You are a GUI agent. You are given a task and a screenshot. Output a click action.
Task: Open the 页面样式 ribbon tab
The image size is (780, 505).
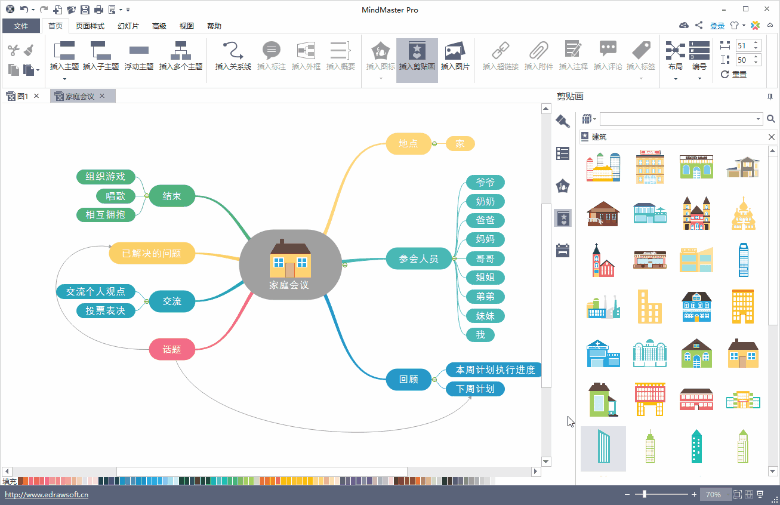click(91, 25)
